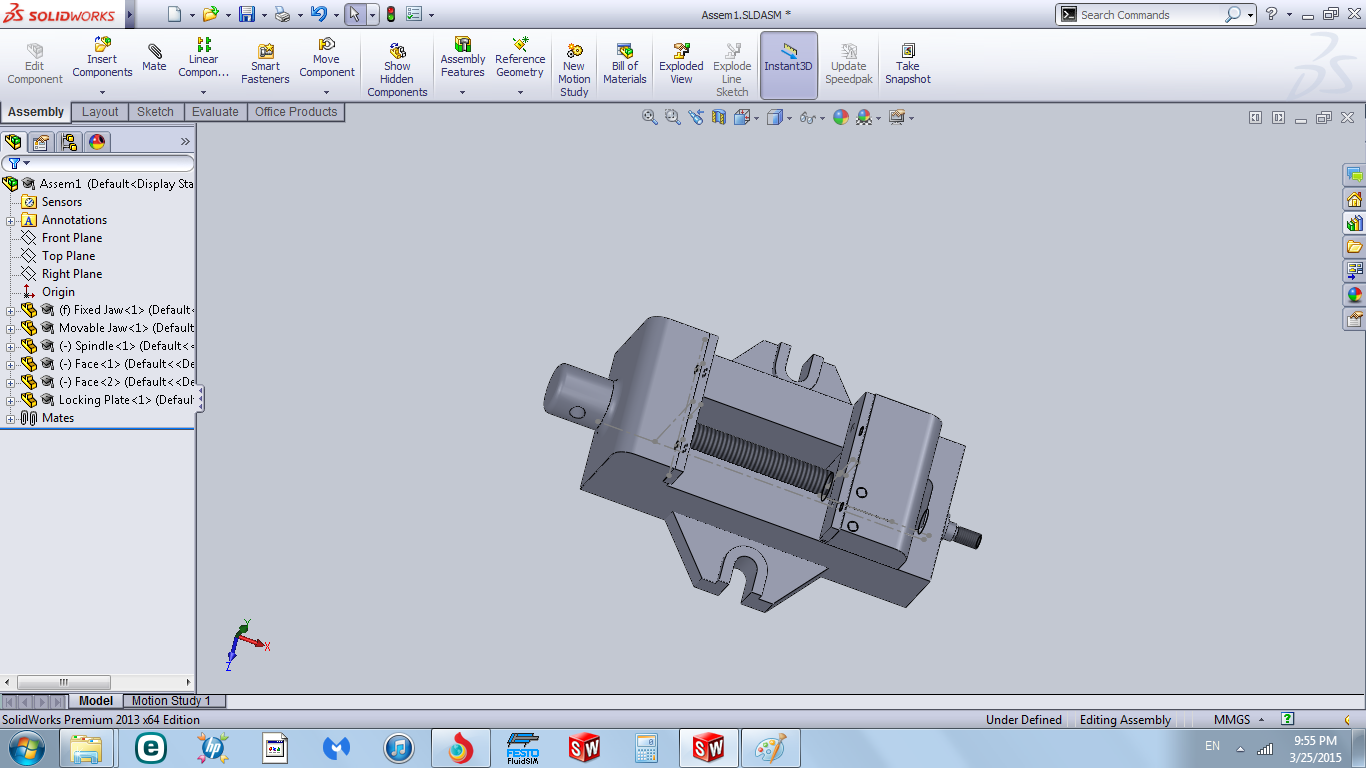
Task: Switch to the Evaluate tab
Action: [215, 112]
